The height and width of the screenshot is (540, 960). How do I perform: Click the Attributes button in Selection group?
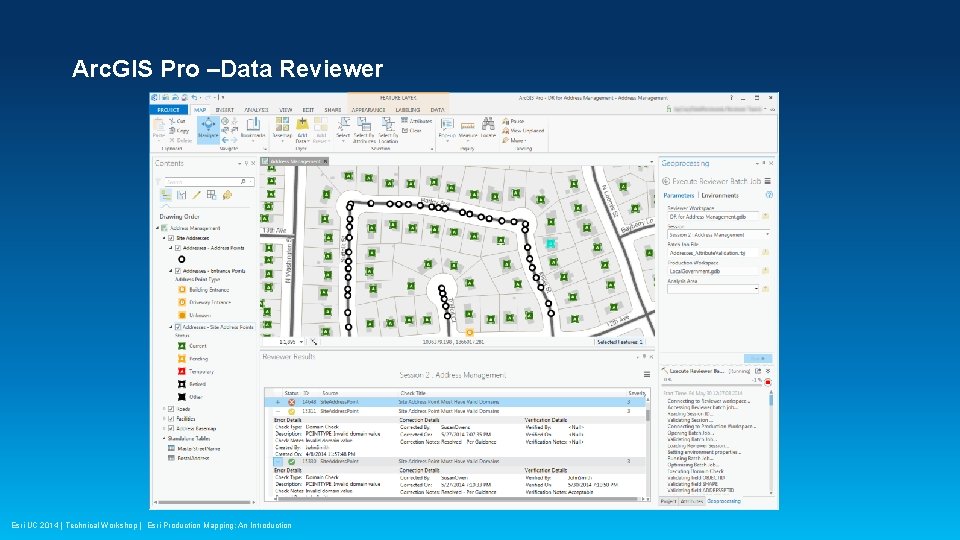416,121
